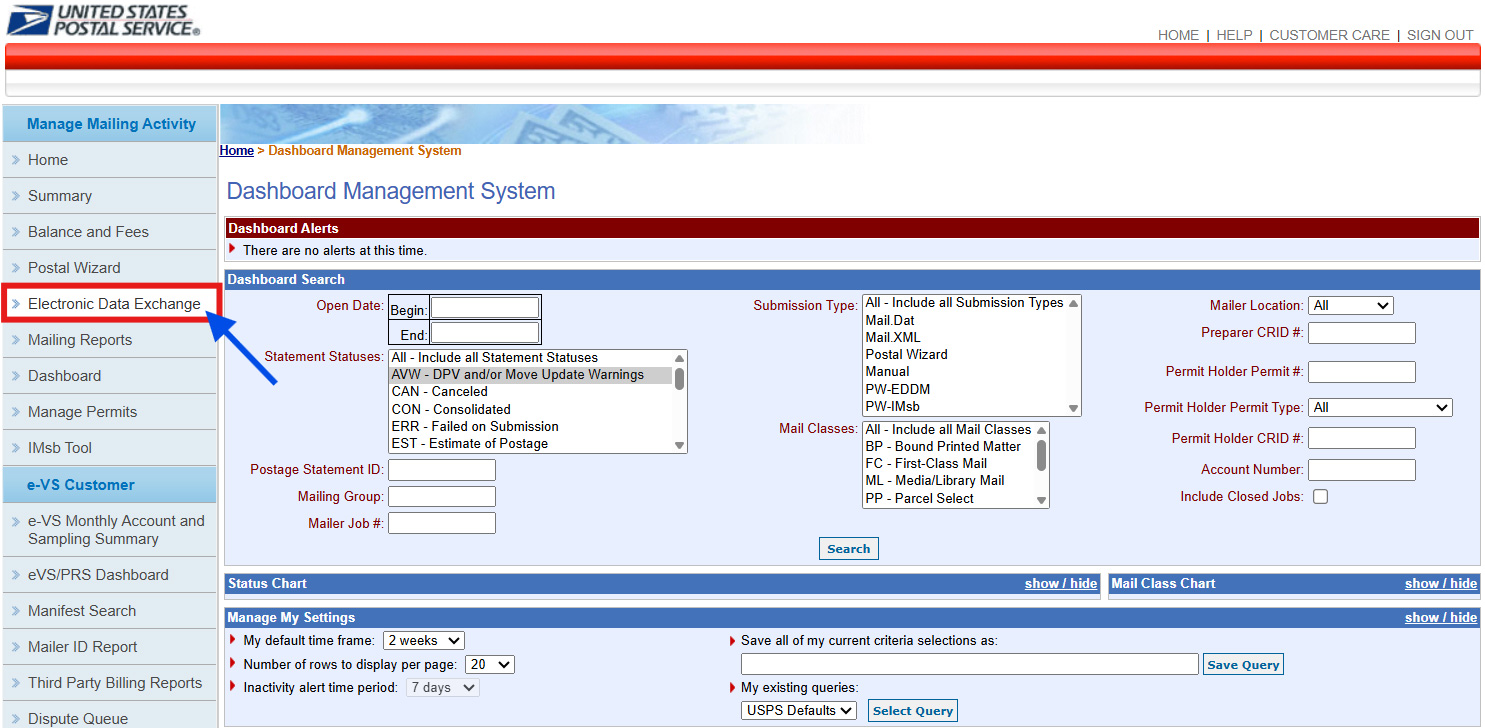Select EST - Estimate of Postage
The width and height of the screenshot is (1485, 728).
click(530, 444)
